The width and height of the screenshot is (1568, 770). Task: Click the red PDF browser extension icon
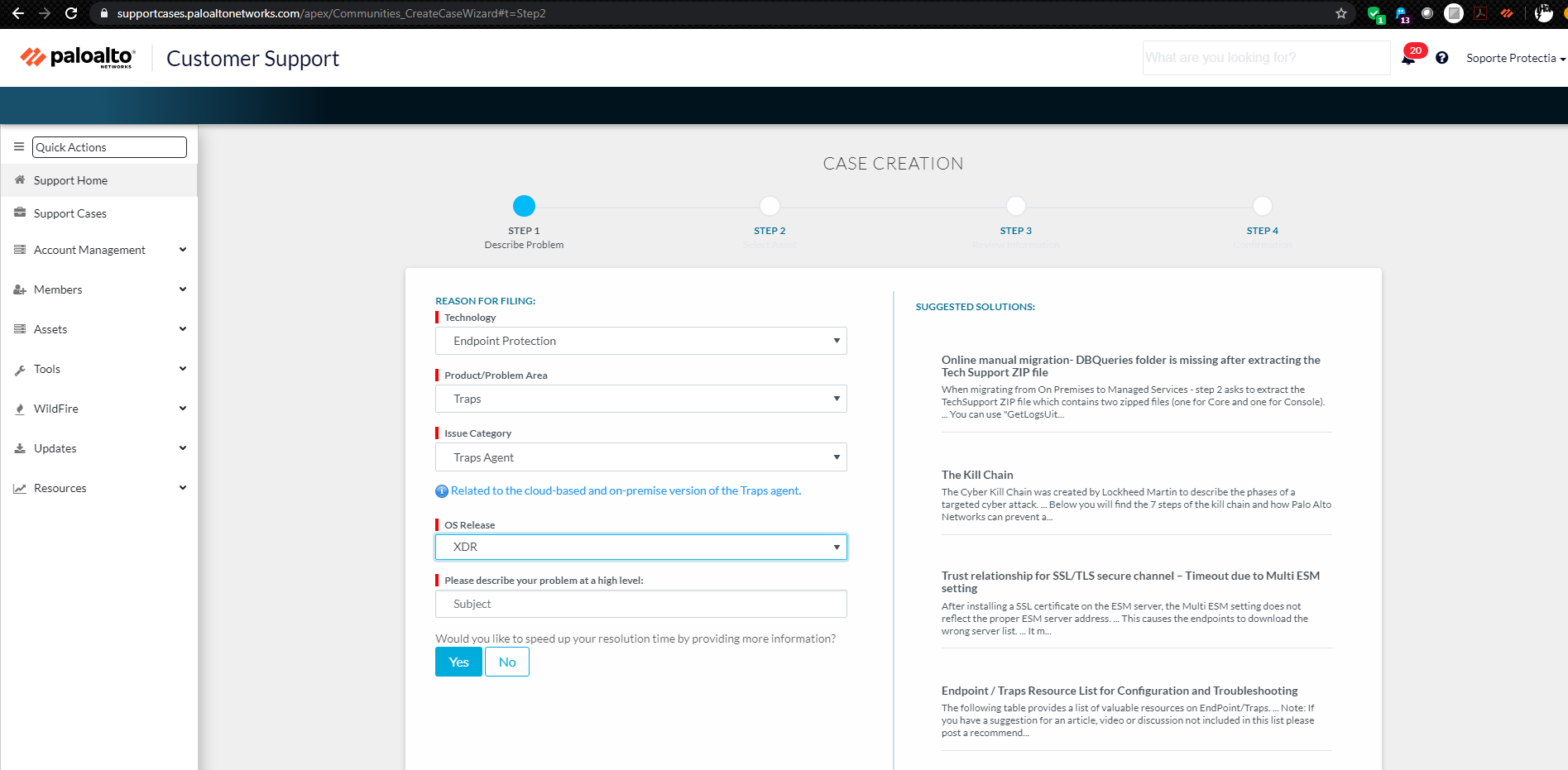[x=1480, y=13]
